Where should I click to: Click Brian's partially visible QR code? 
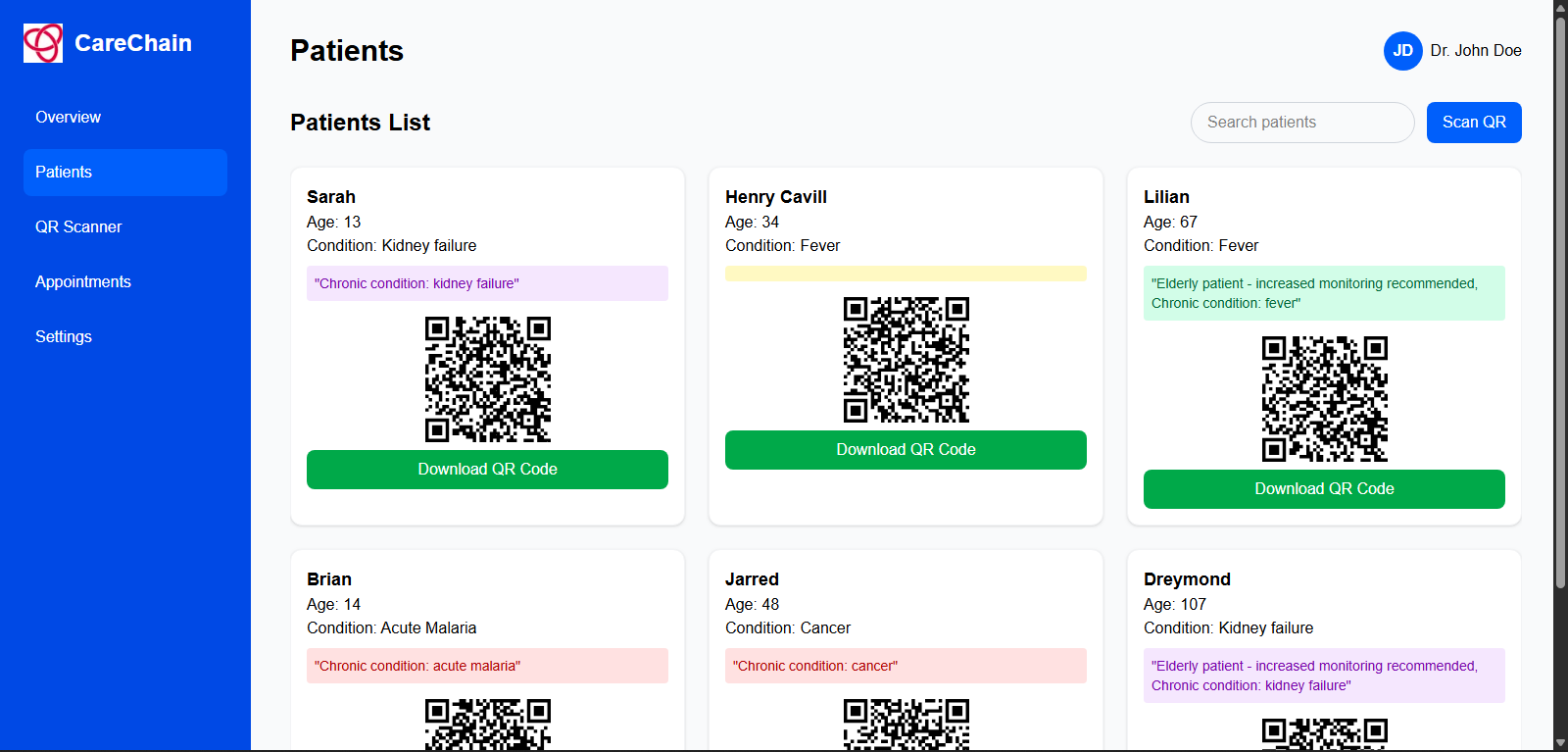(x=488, y=725)
